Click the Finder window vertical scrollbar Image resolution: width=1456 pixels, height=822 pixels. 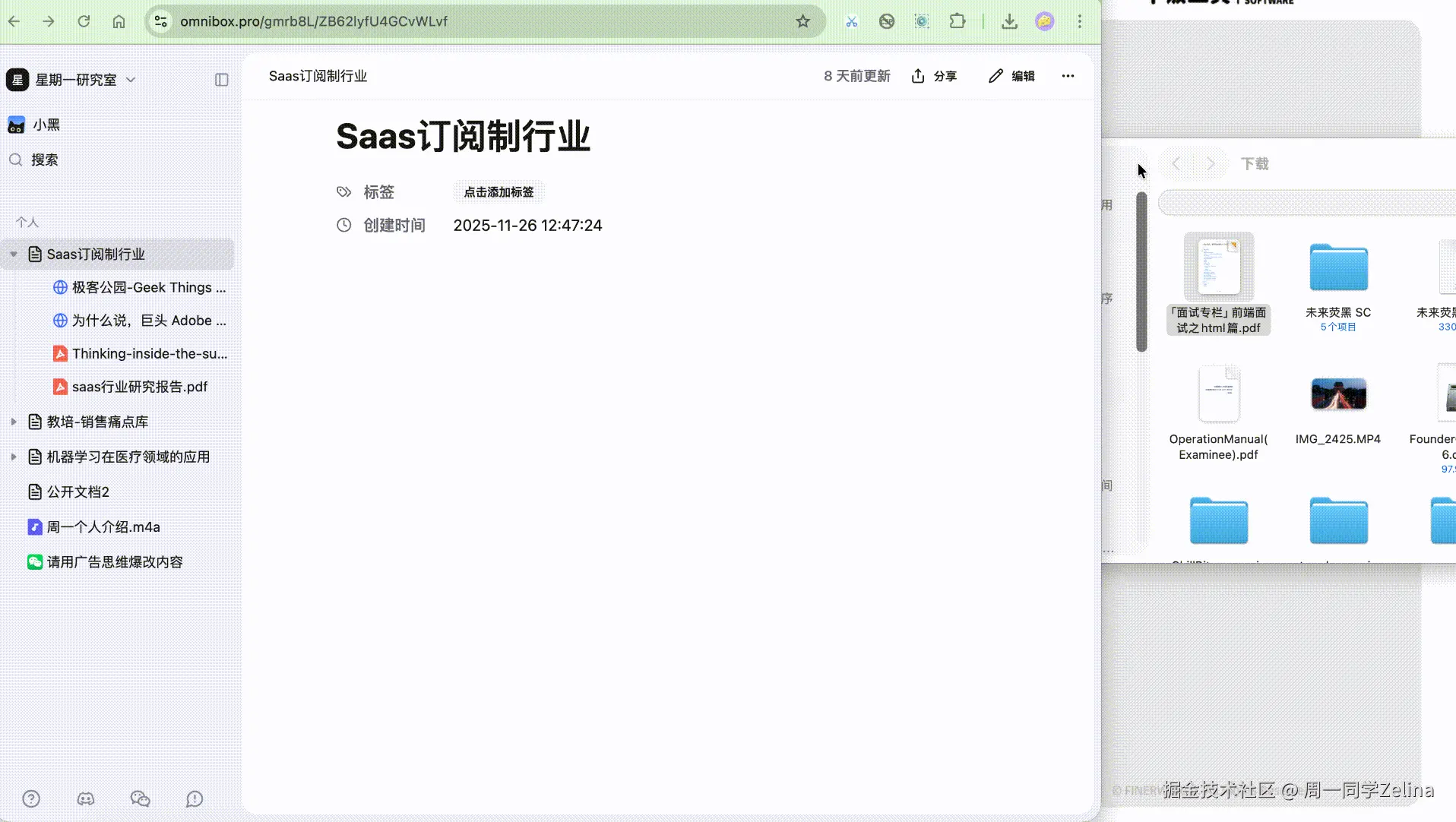pyautogui.click(x=1141, y=272)
